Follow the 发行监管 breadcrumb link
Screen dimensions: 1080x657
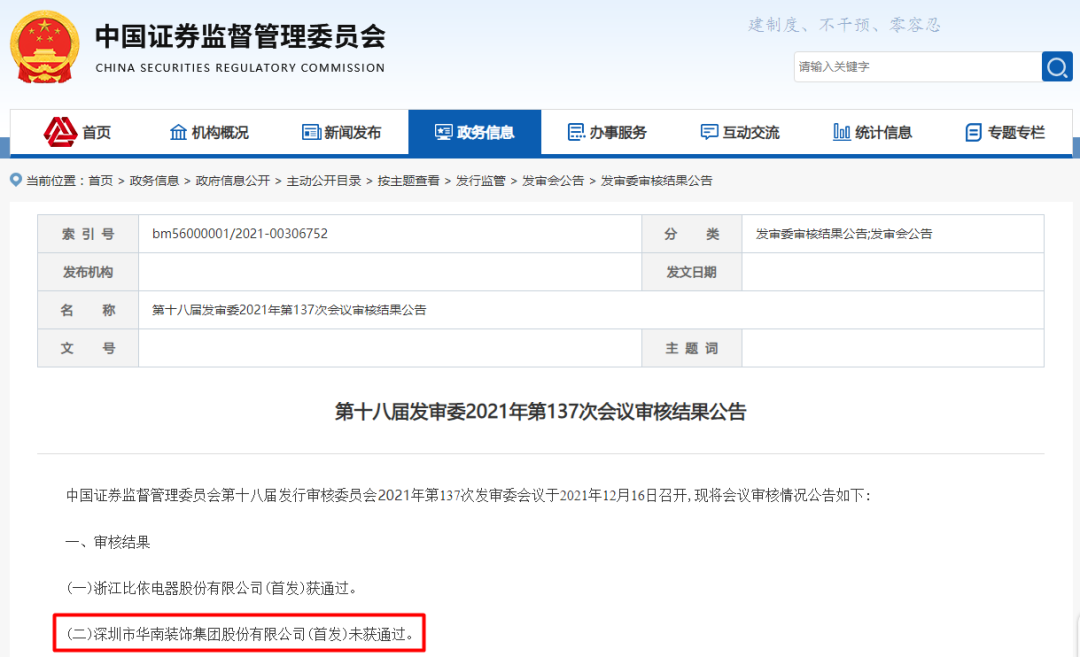481,181
